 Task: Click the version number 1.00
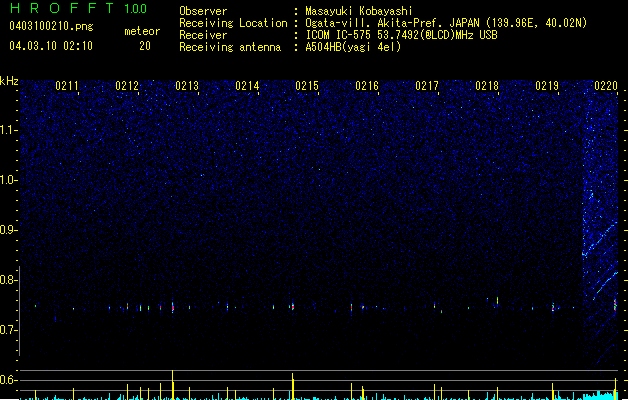(x=136, y=9)
